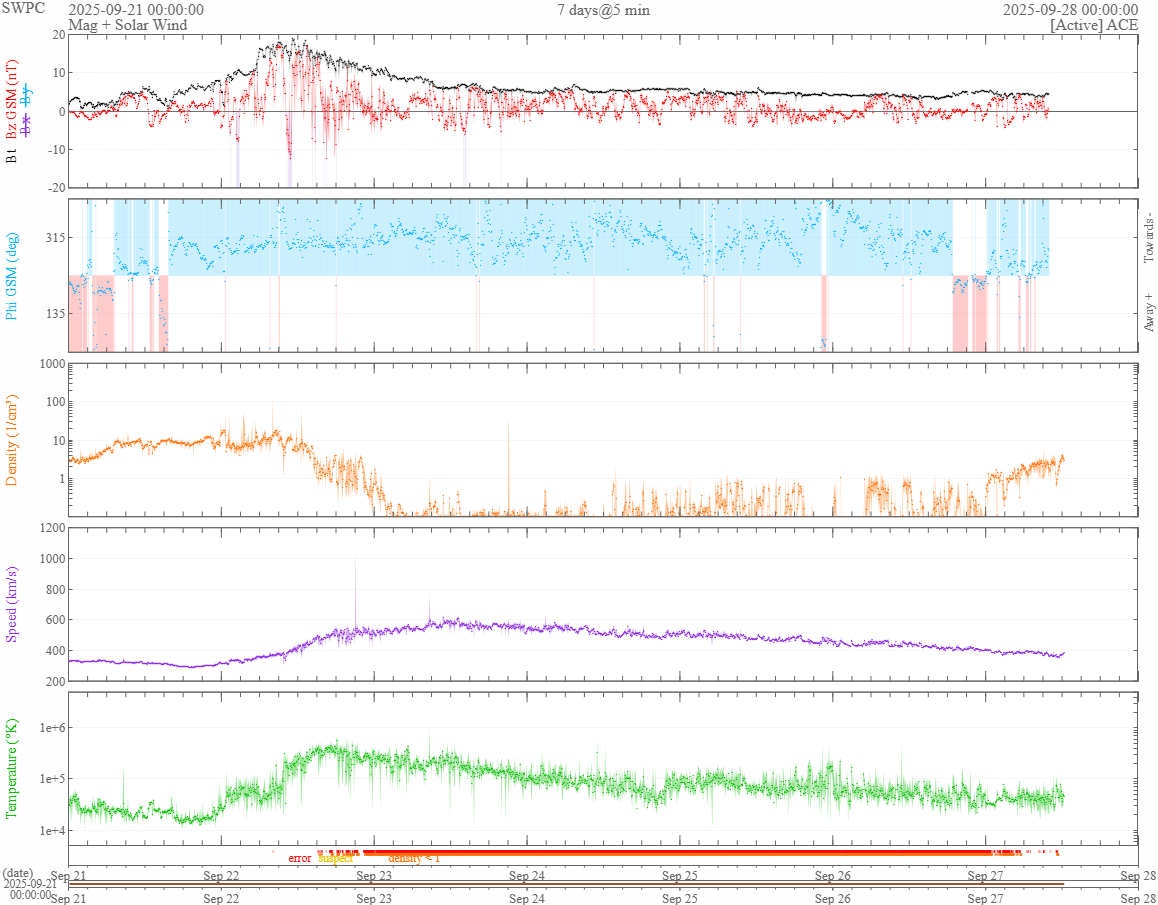Toggle the purple Speed (km/s) axis label
Viewport: 1158px width, 905px height.
[11, 604]
